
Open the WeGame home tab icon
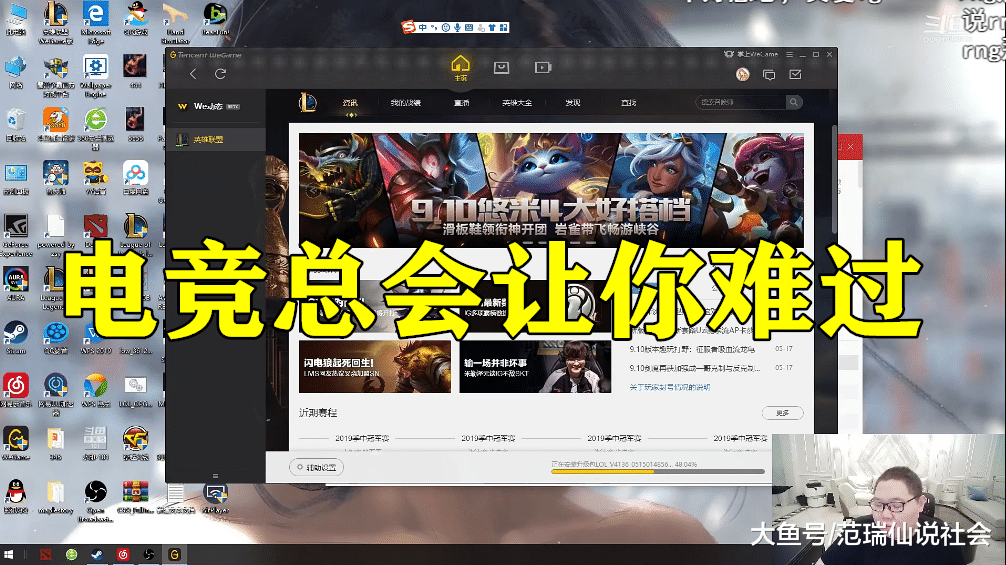point(461,67)
